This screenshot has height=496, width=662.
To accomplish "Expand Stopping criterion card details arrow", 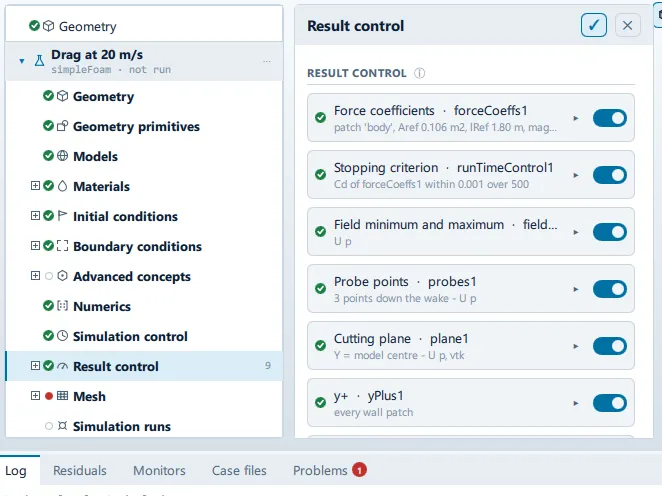I will click(x=575, y=175).
